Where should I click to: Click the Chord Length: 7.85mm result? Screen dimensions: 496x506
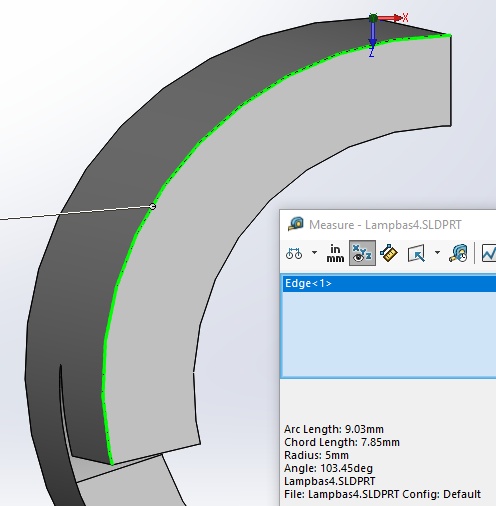tap(342, 442)
